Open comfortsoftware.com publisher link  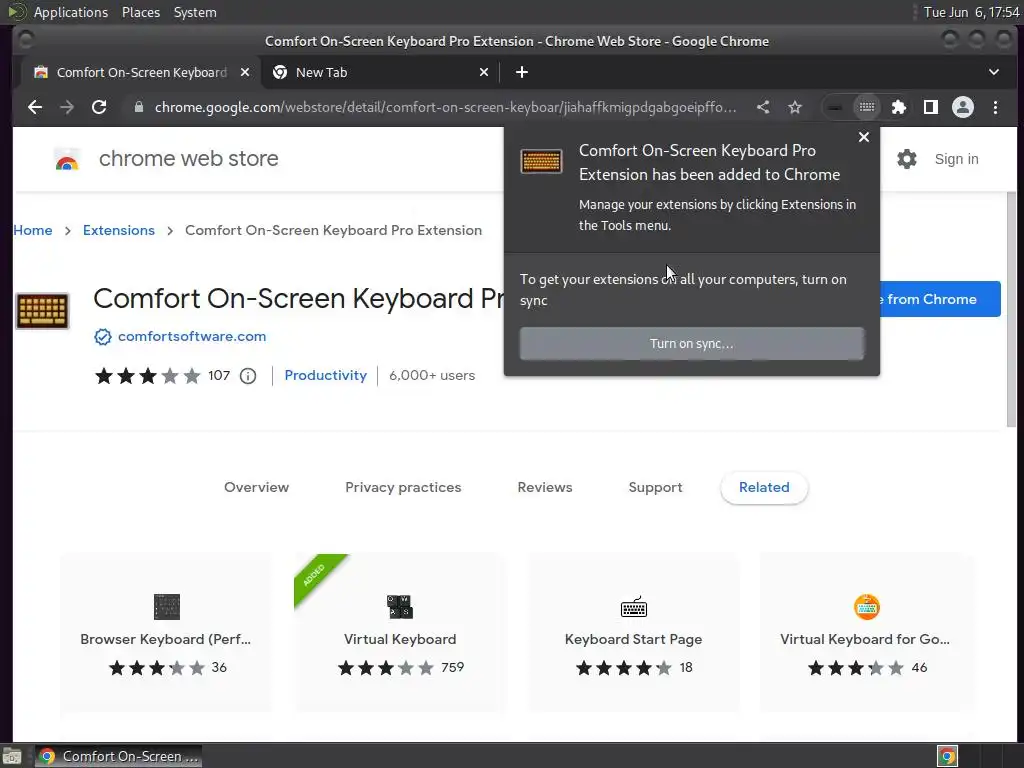(192, 336)
